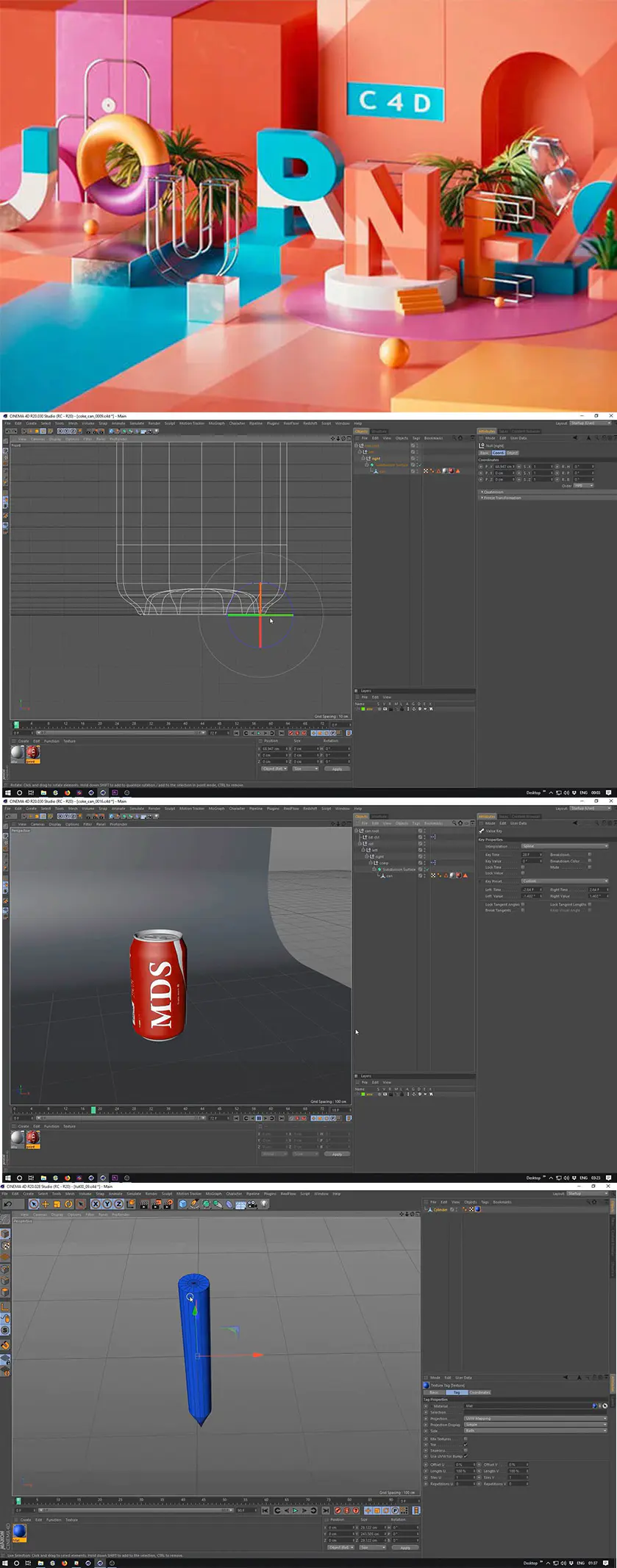Select the Scale tool in nut00_09 window
This screenshot has width=617, height=1568.
click(x=57, y=1204)
